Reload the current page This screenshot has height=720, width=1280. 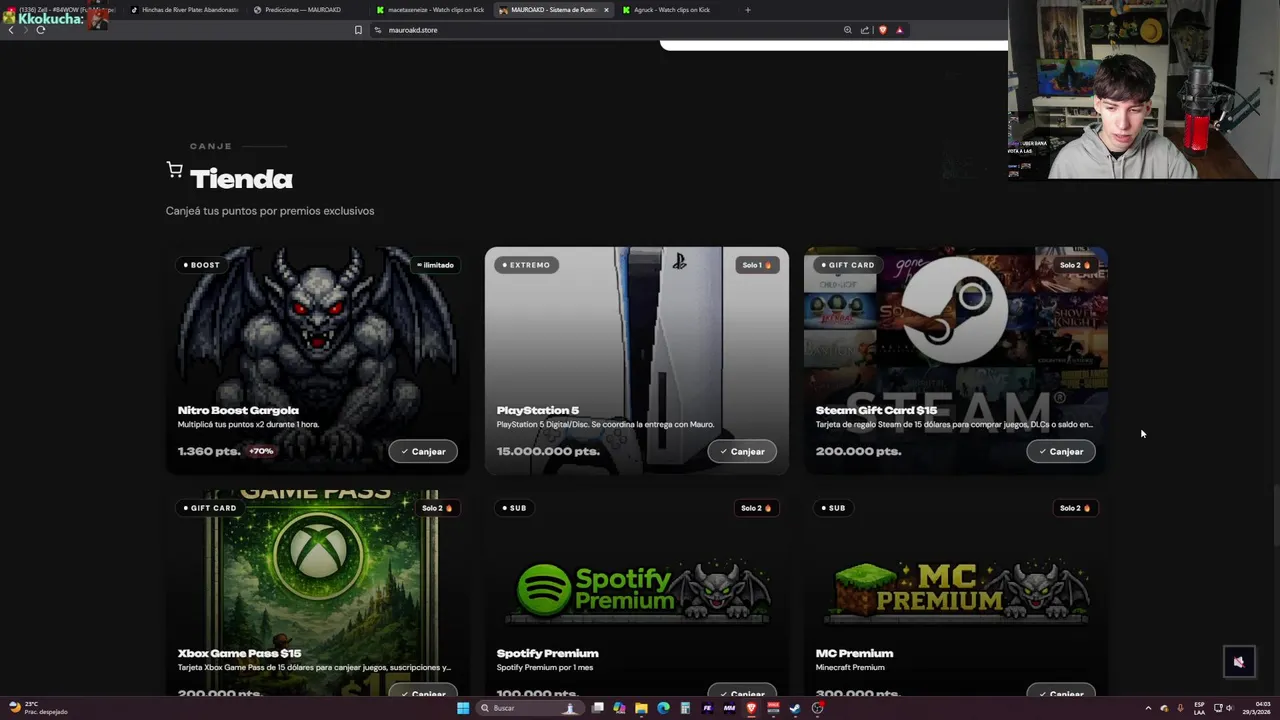[x=41, y=30]
